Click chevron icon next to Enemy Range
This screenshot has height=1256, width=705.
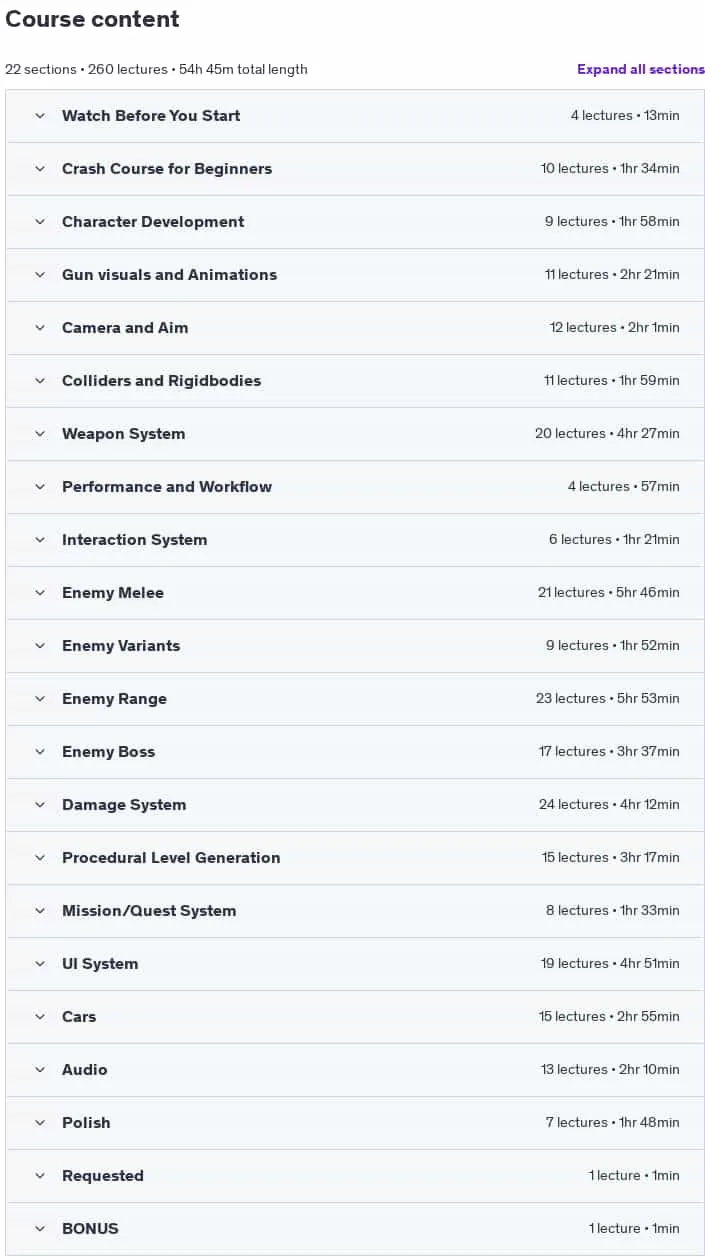pyautogui.click(x=40, y=699)
